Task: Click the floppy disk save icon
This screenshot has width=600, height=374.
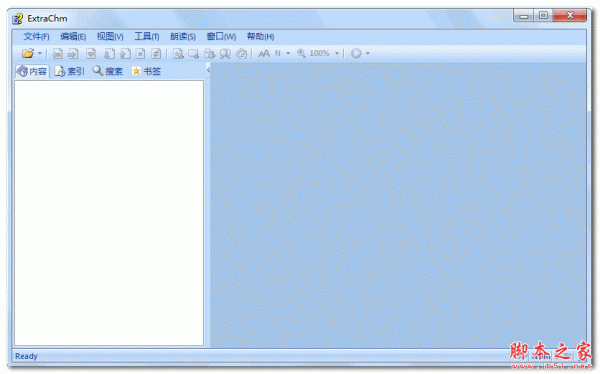Action: click(x=57, y=54)
